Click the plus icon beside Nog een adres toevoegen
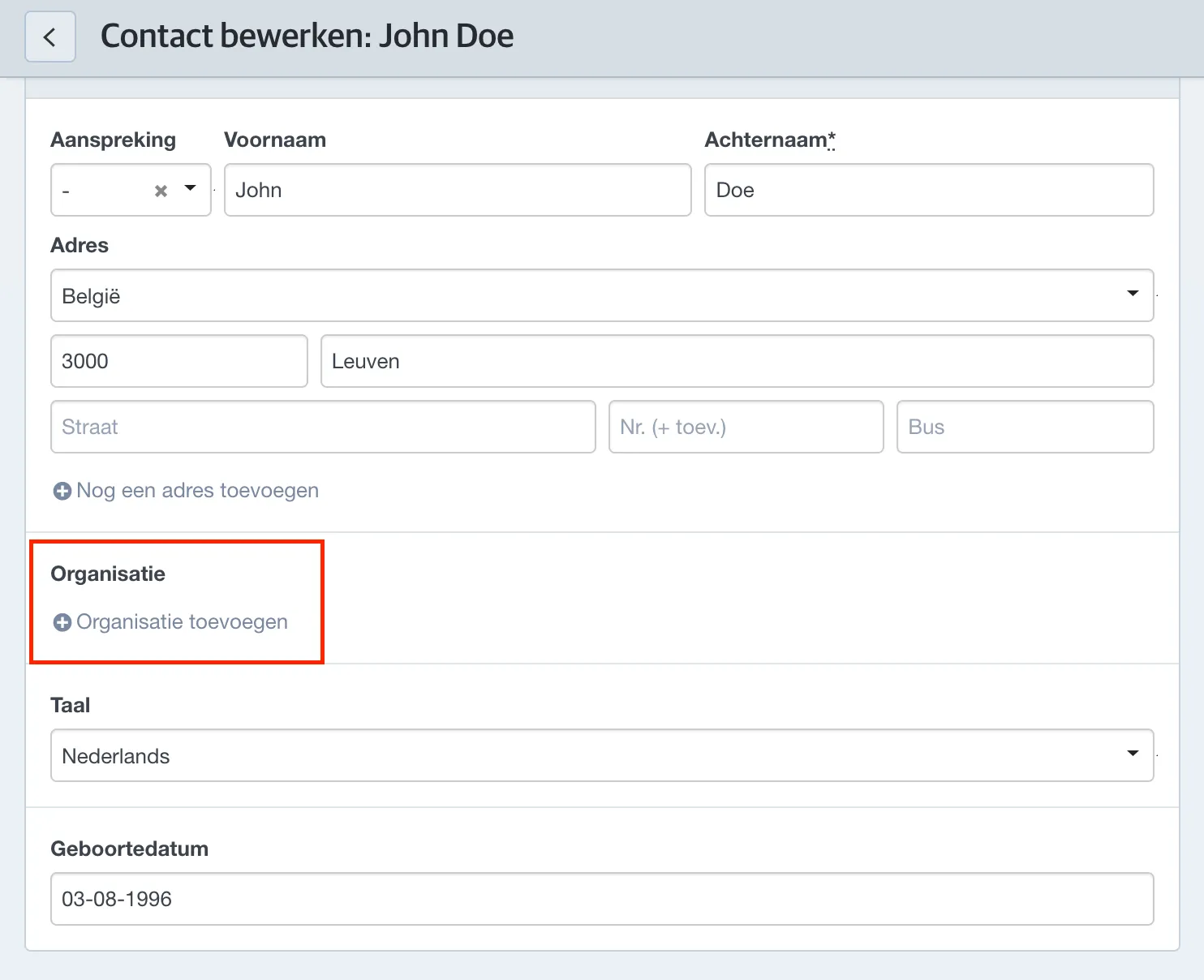 point(62,491)
